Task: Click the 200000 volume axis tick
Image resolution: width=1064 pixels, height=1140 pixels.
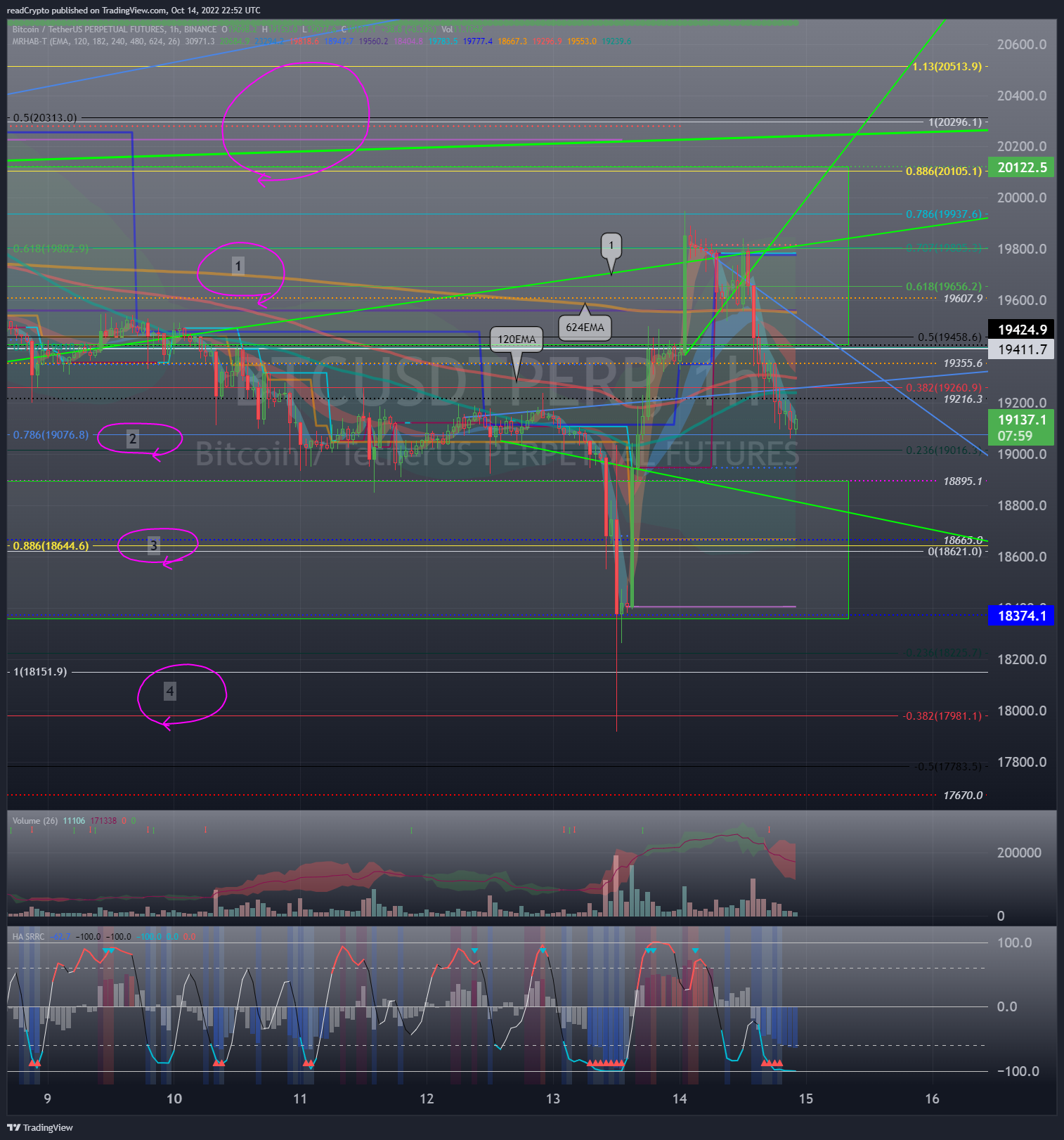Action: 1019,853
